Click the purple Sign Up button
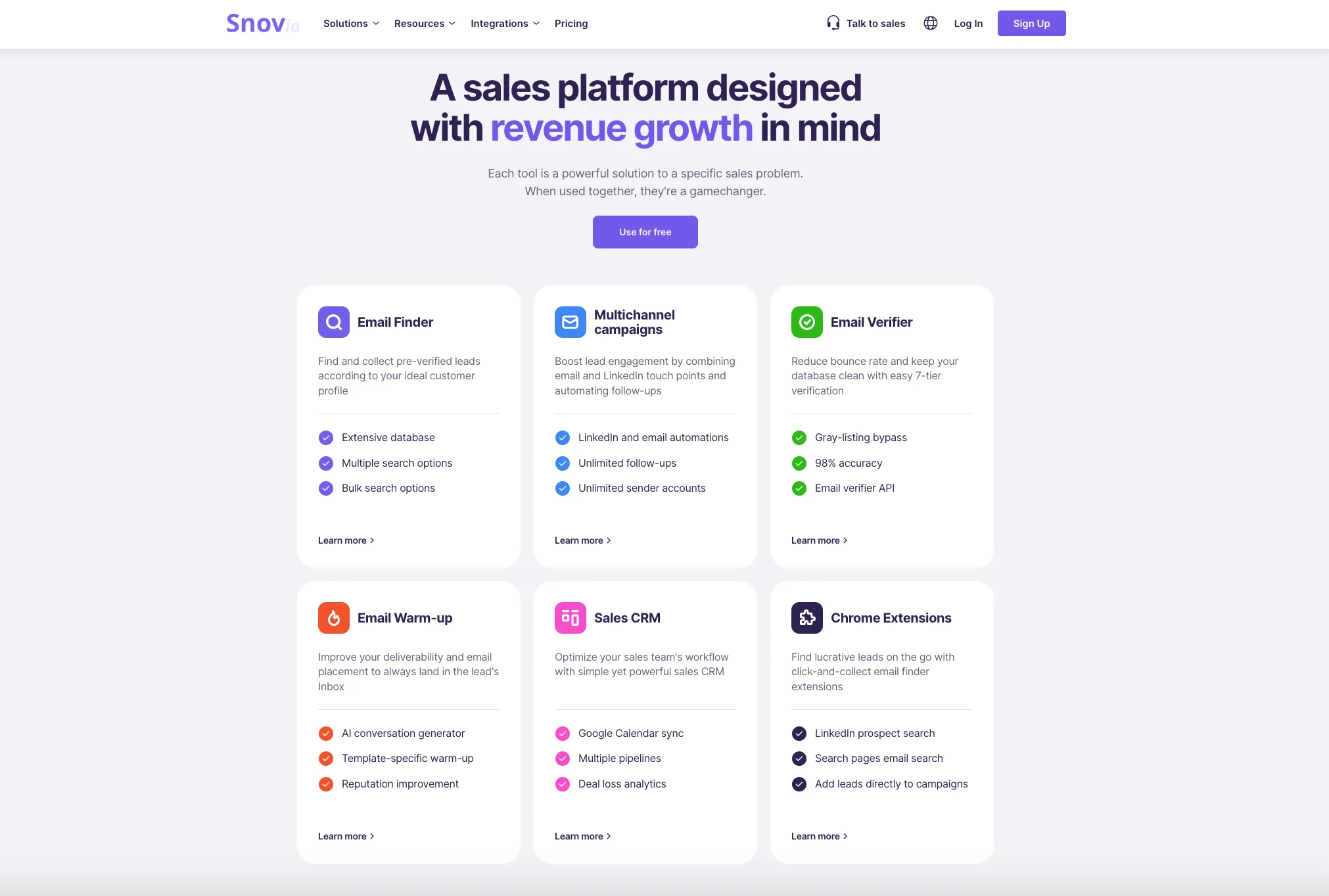This screenshot has width=1329, height=896. tap(1031, 24)
